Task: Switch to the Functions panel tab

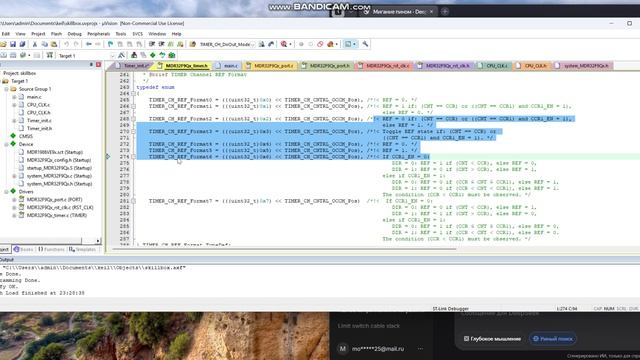Action: pos(51,249)
